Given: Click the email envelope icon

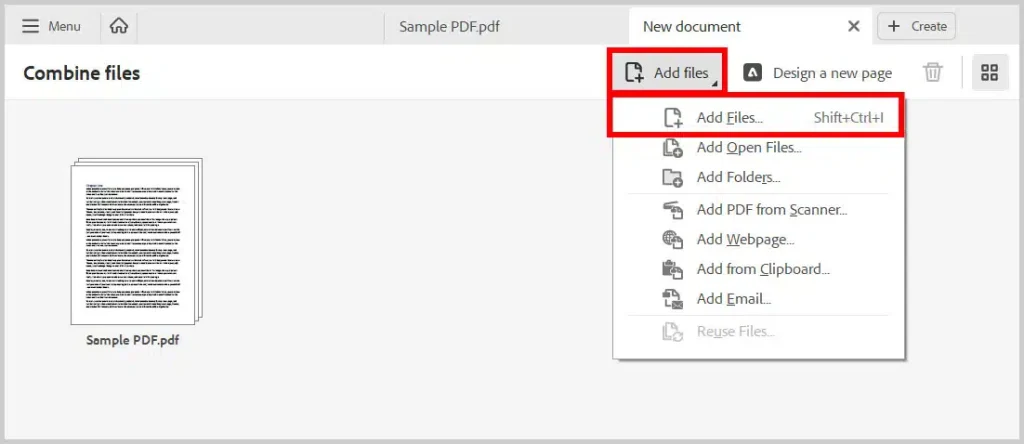Looking at the screenshot, I should pos(673,299).
